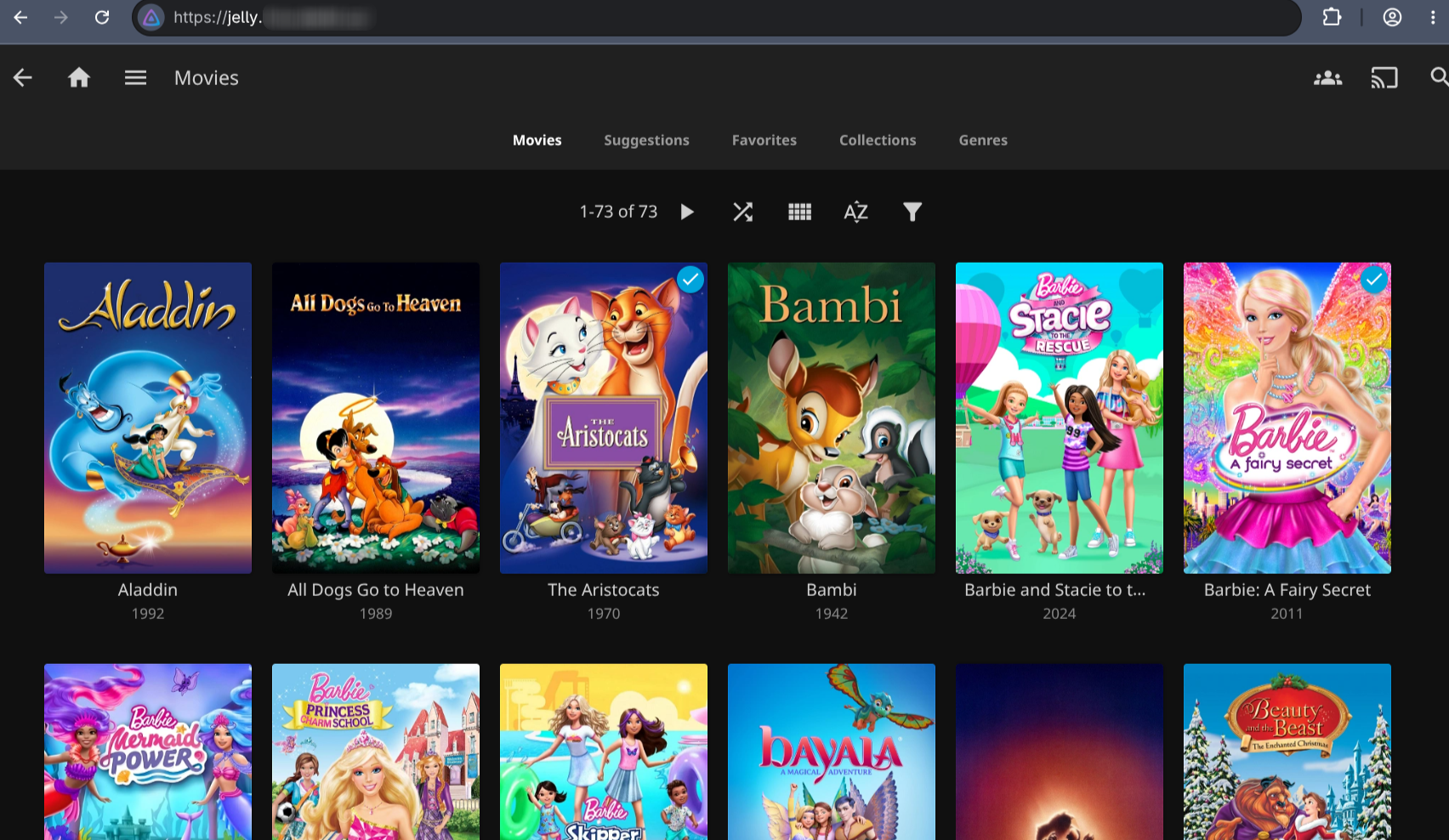Play all movies with the play button
Viewport: 1449px width, 840px height.
pos(687,212)
